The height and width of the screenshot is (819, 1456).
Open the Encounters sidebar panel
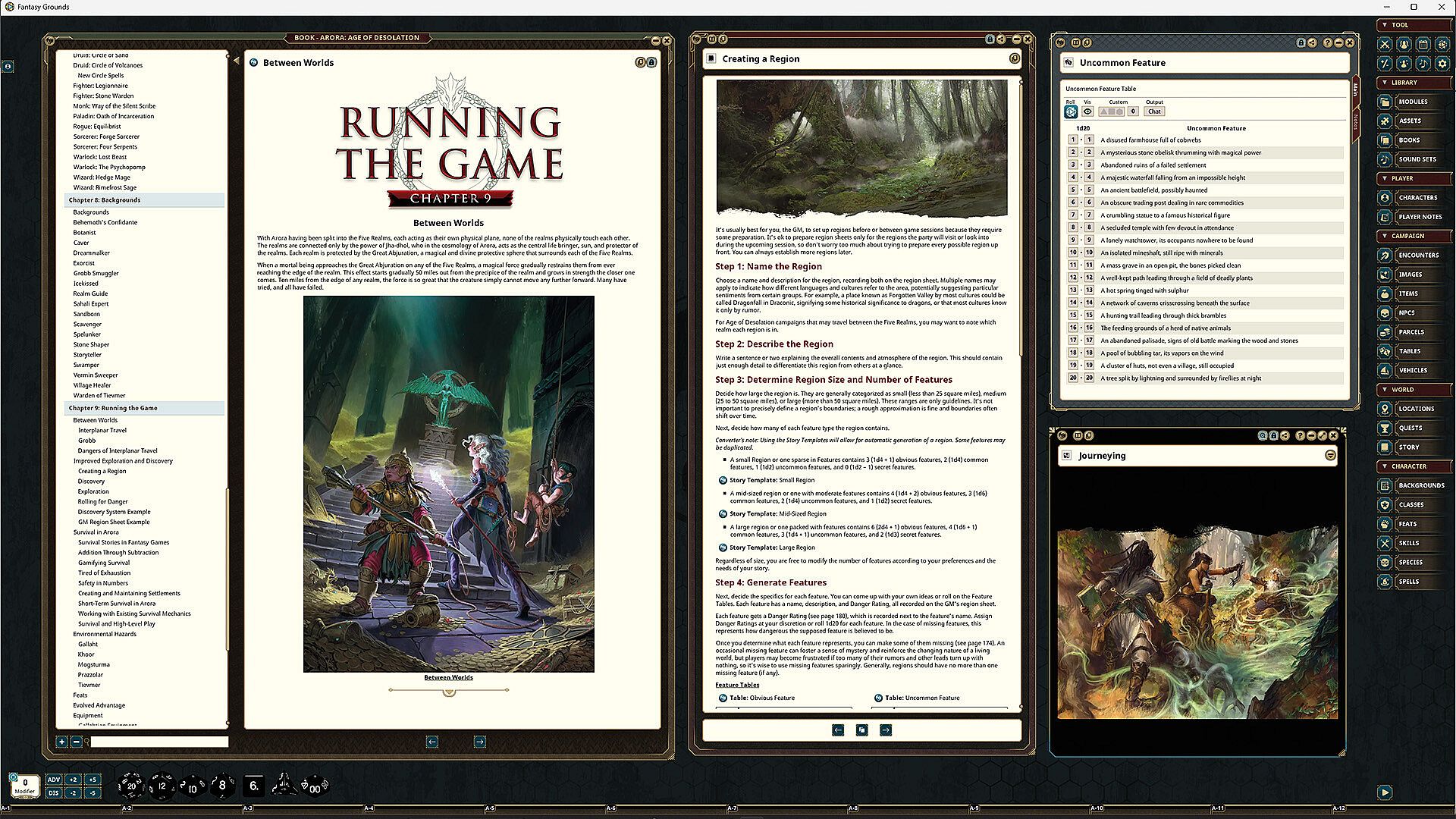tap(1417, 256)
